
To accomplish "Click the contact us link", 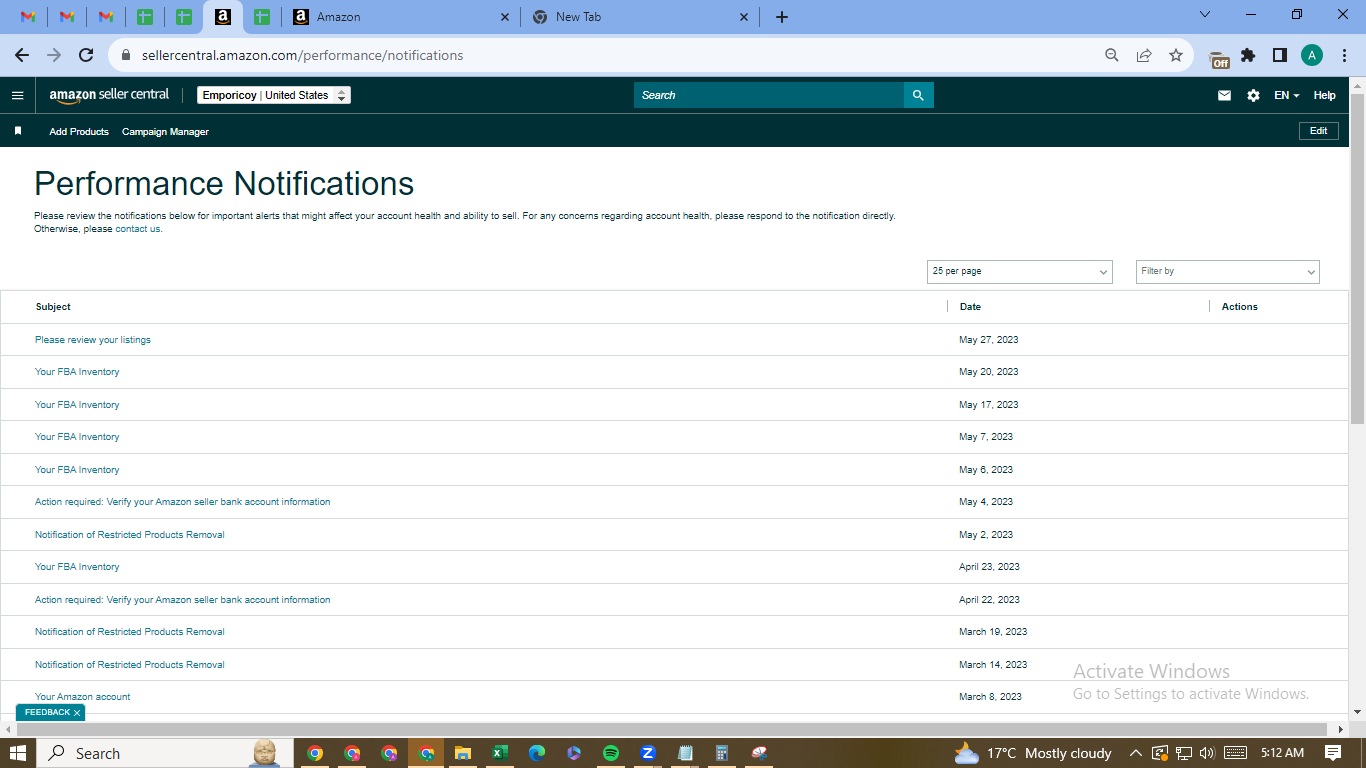I will click(x=137, y=229).
